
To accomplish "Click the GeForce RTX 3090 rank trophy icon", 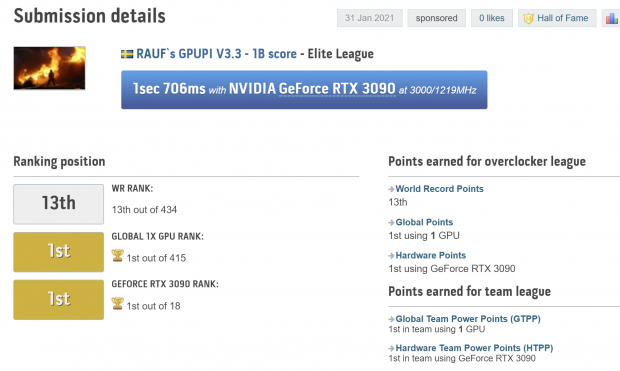I will (x=117, y=303).
